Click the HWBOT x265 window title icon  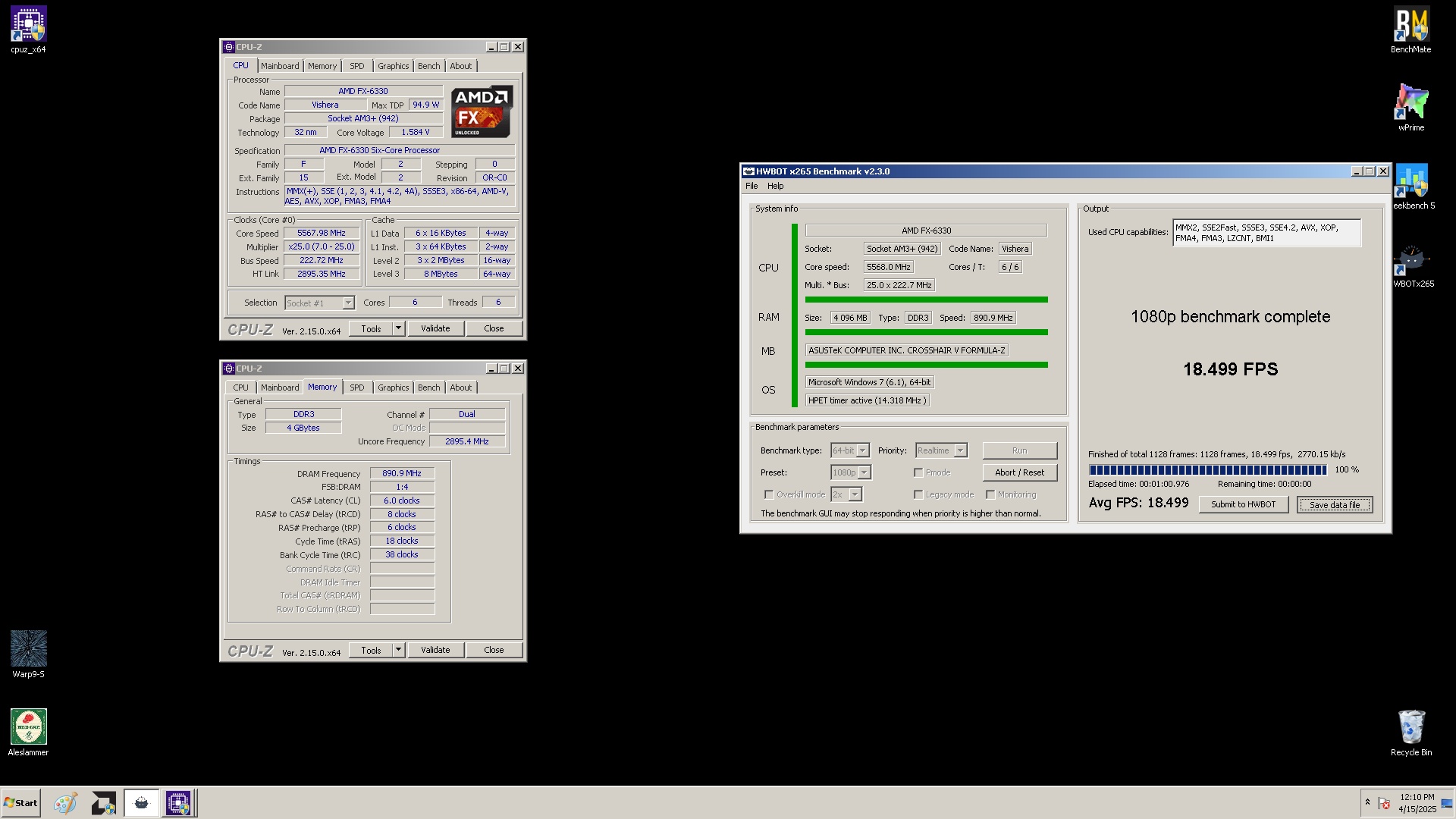click(748, 171)
